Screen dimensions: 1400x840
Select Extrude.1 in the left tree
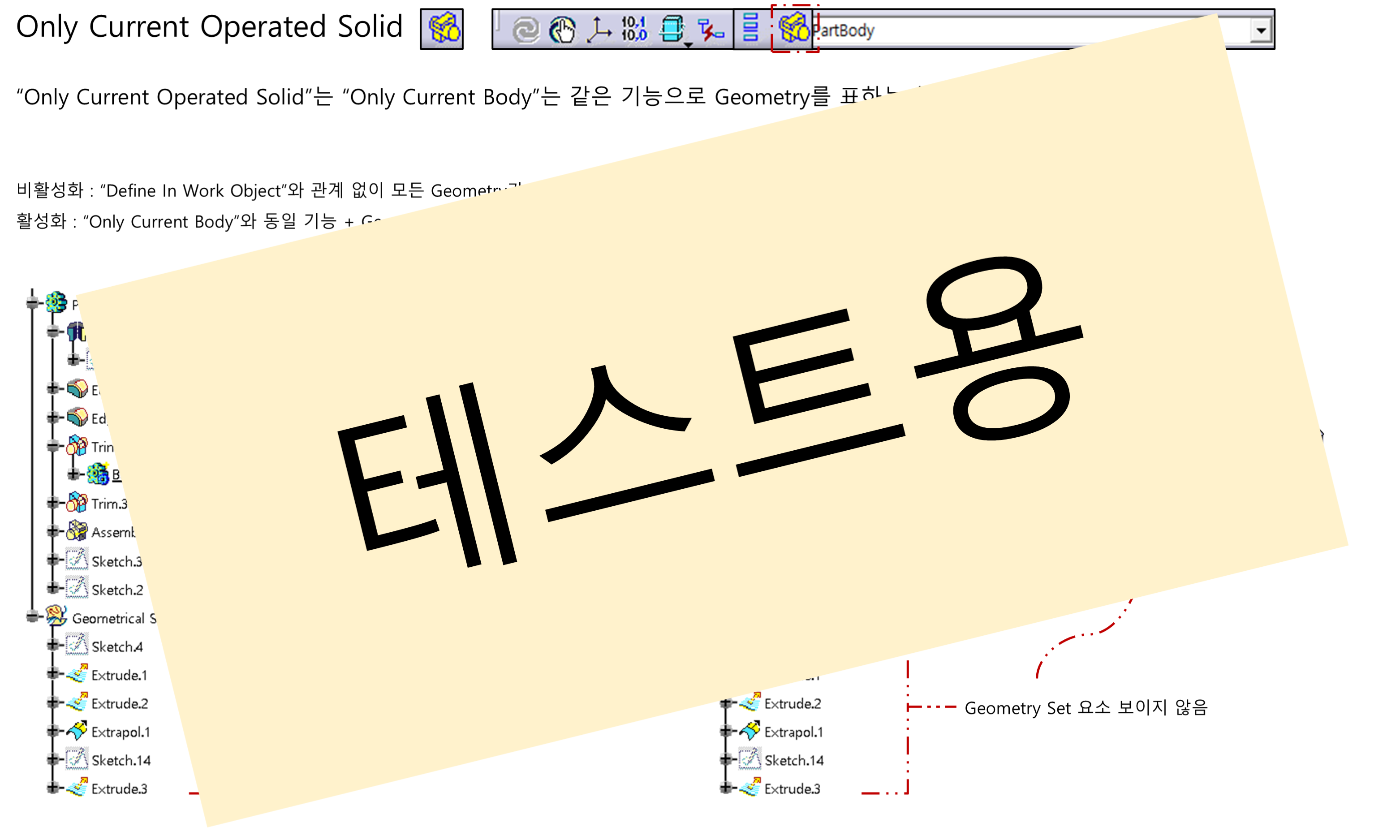point(119,675)
